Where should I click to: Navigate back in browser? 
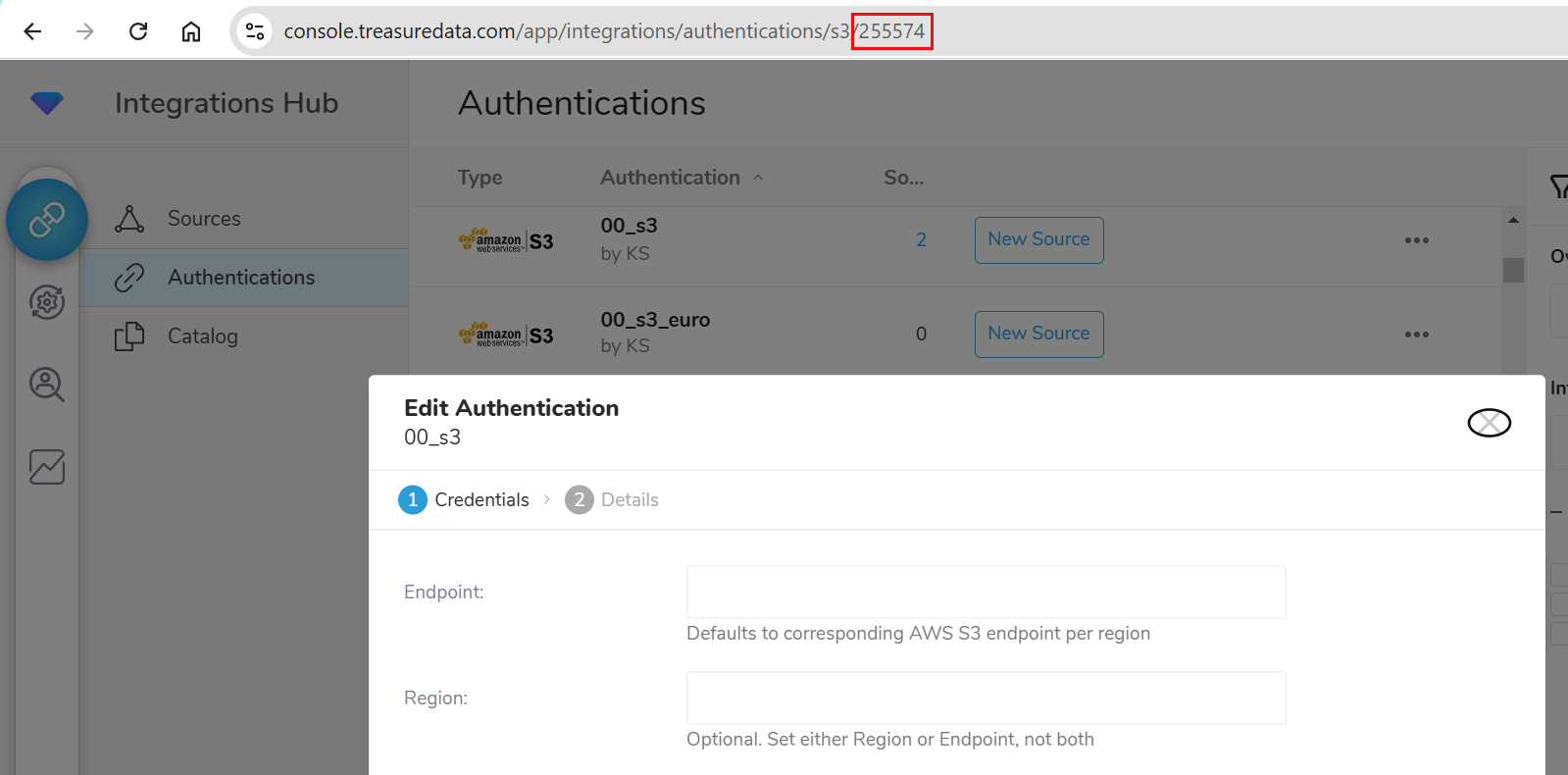click(32, 31)
